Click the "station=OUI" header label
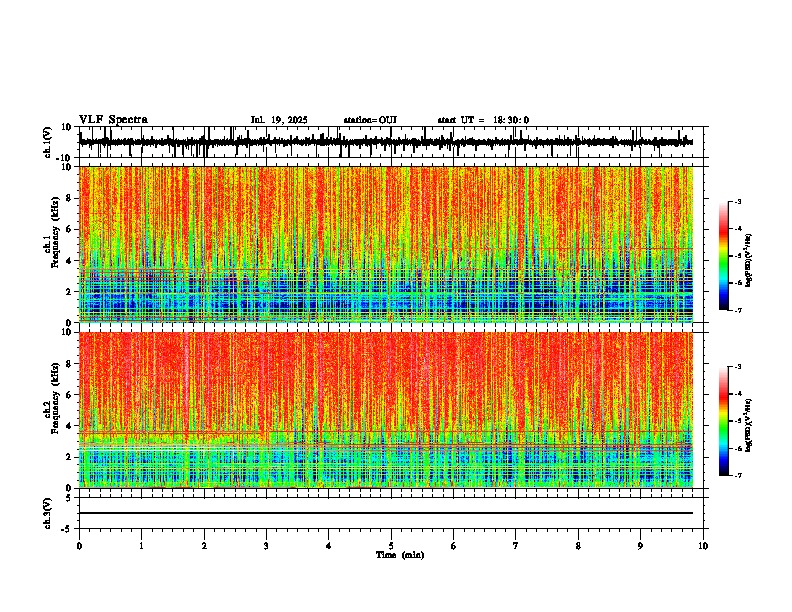The width and height of the screenshot is (792, 612). pos(370,120)
